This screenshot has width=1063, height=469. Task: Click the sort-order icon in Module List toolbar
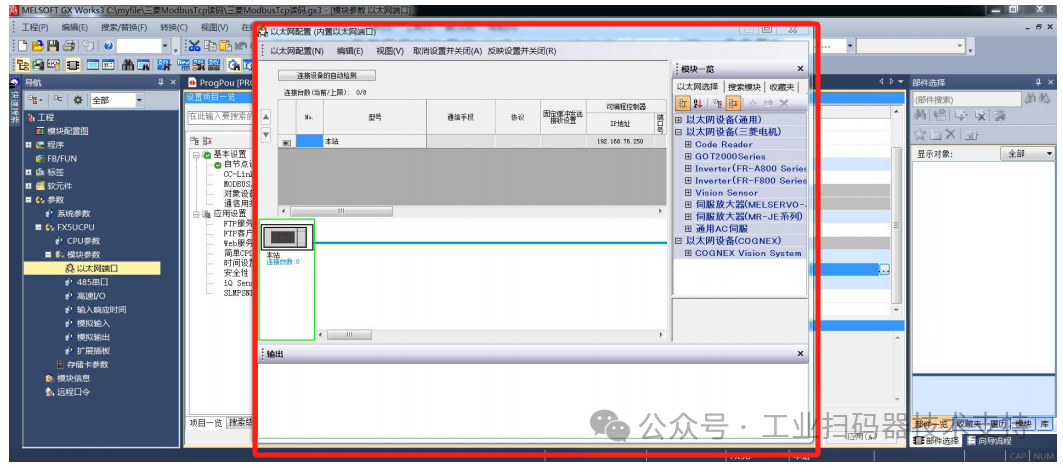tap(698, 103)
